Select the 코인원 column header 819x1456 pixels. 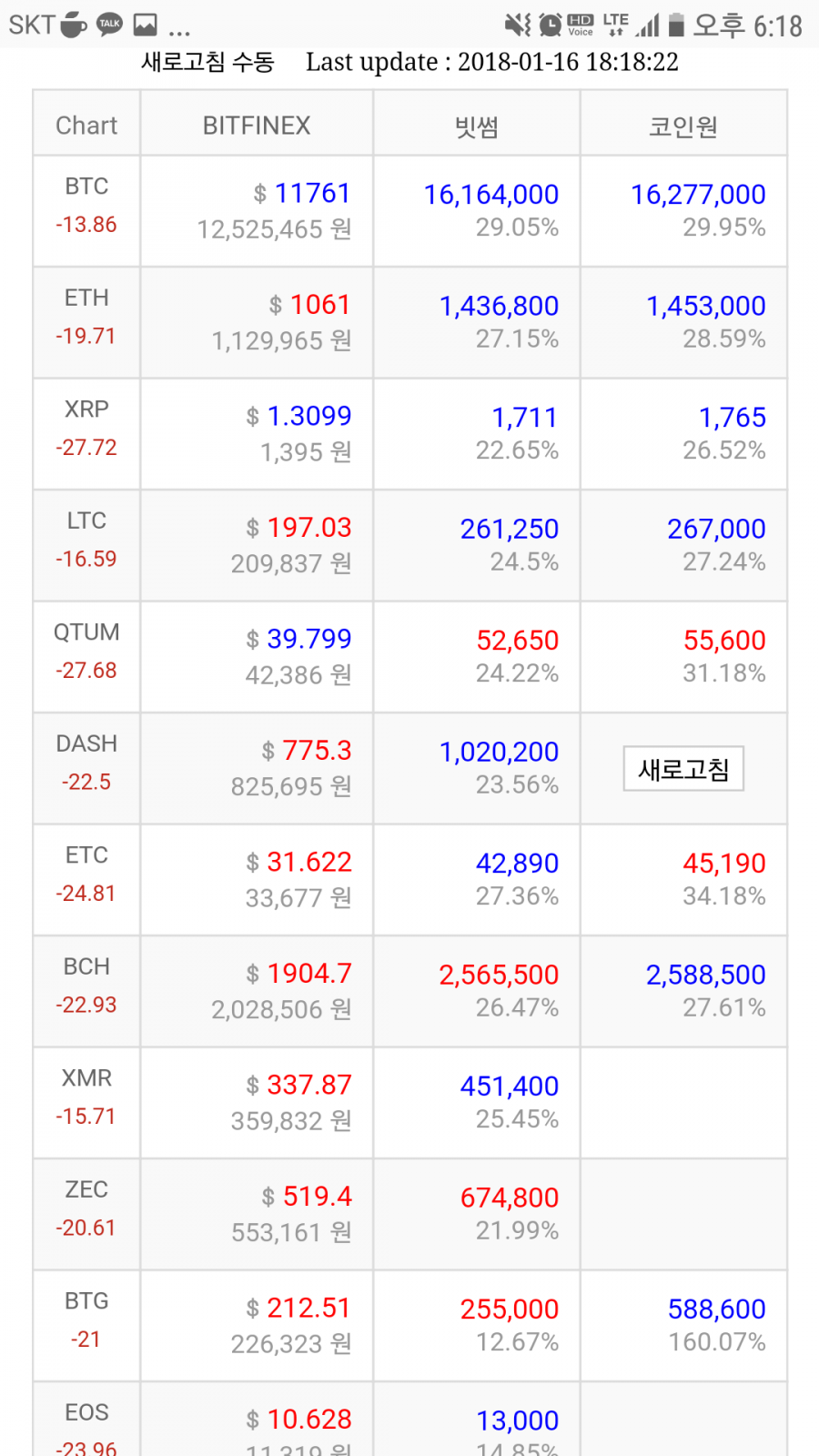(683, 126)
